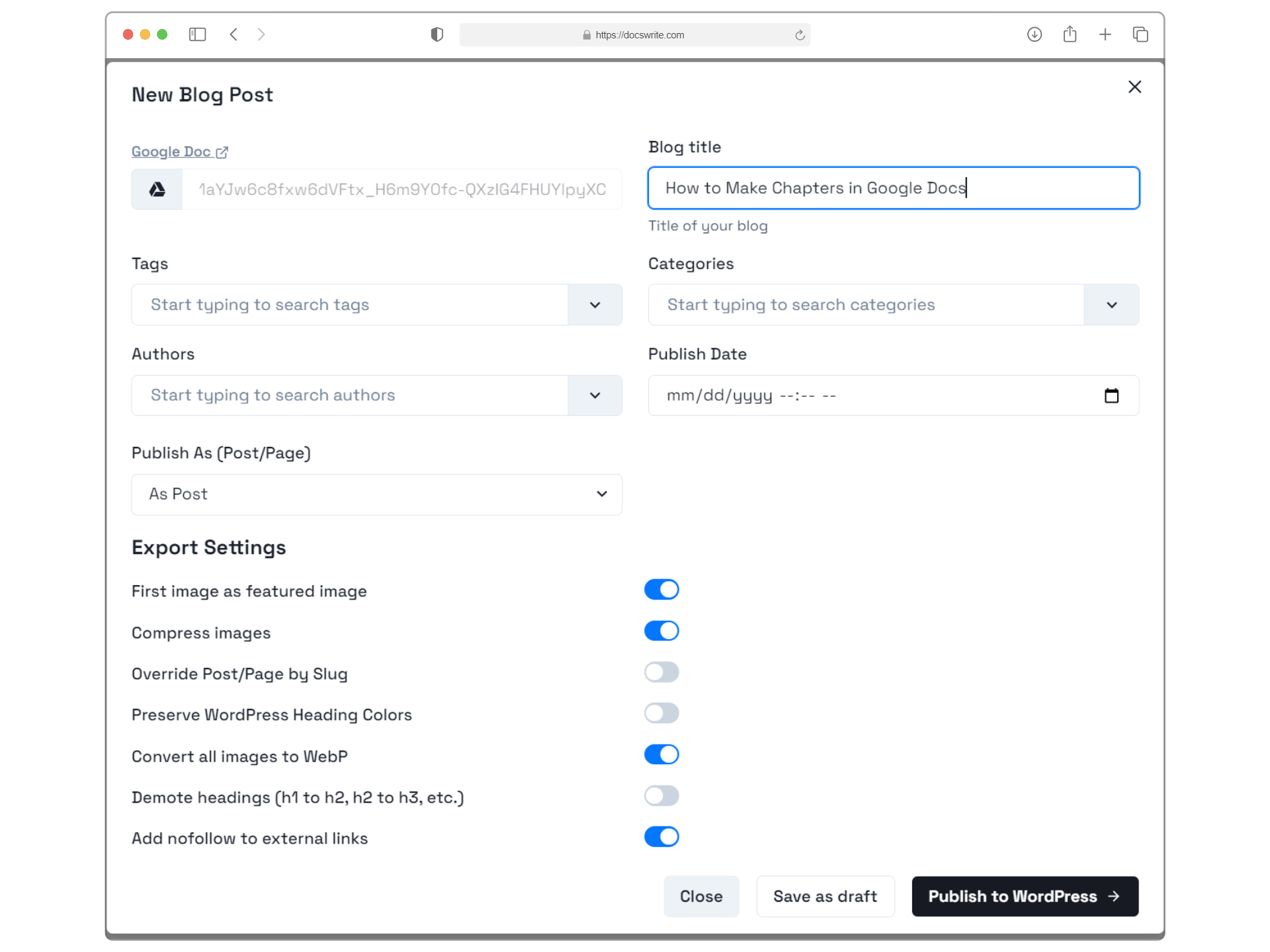Enable Demote headings h1 to h2
Screen dimensions: 1270x952
pyautogui.click(x=661, y=796)
